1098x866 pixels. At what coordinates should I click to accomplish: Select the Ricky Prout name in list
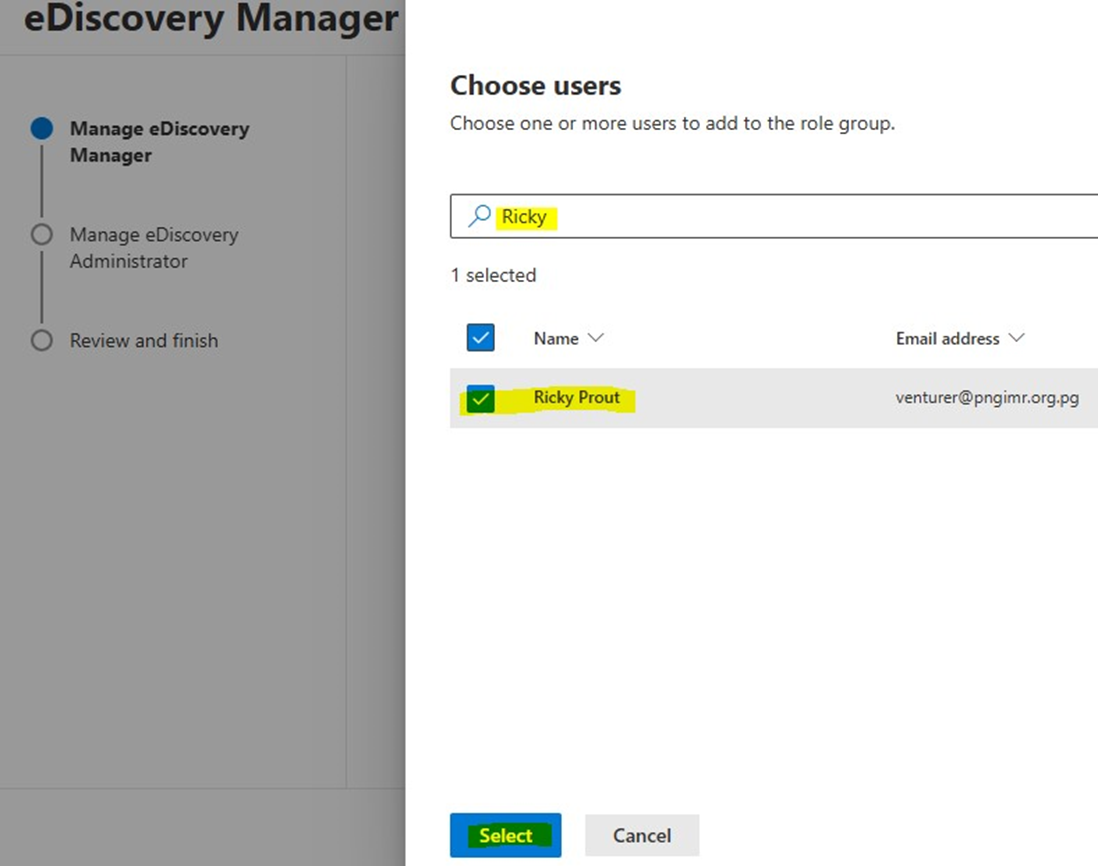(577, 397)
